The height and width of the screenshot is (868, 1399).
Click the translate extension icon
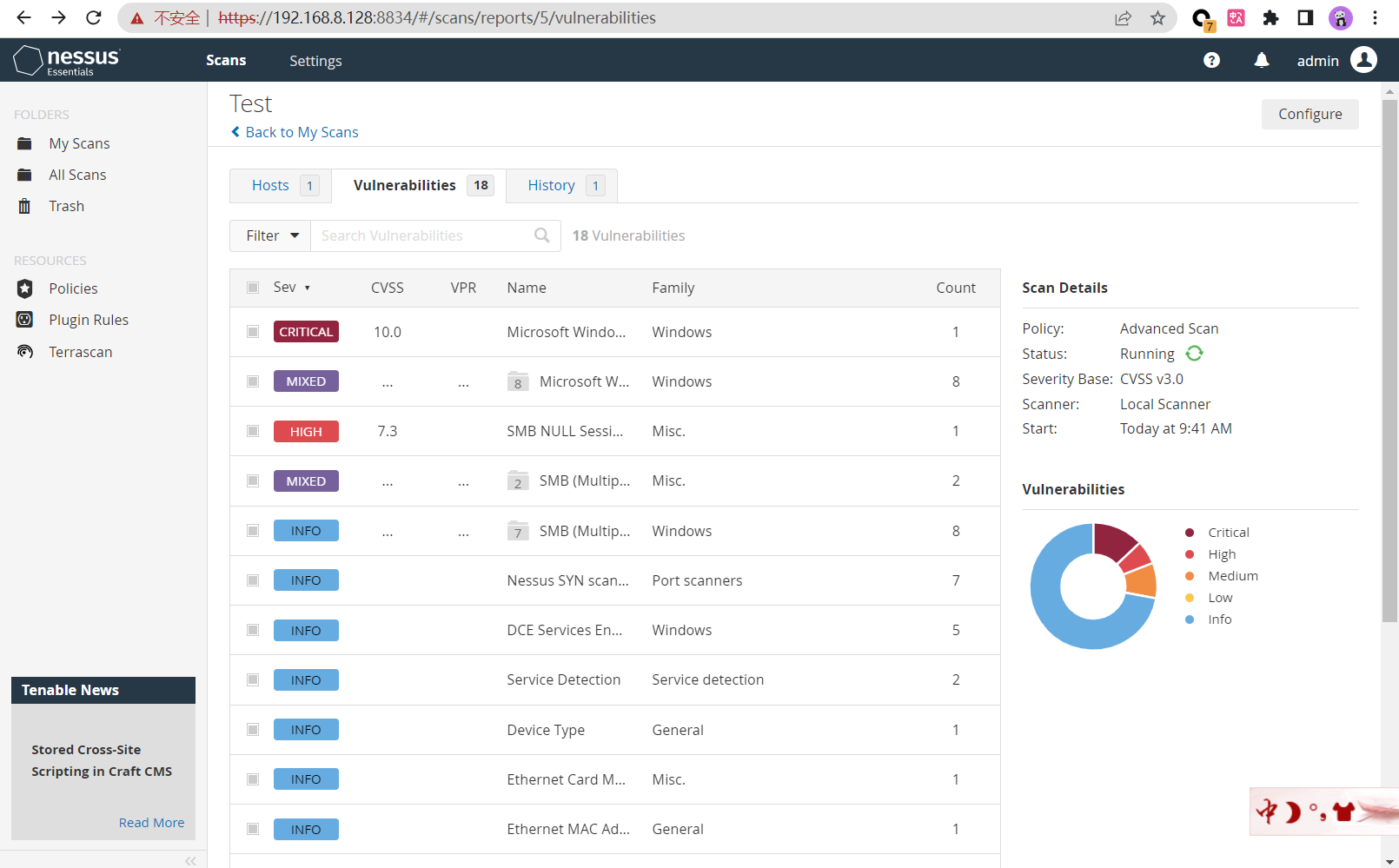[x=1236, y=17]
